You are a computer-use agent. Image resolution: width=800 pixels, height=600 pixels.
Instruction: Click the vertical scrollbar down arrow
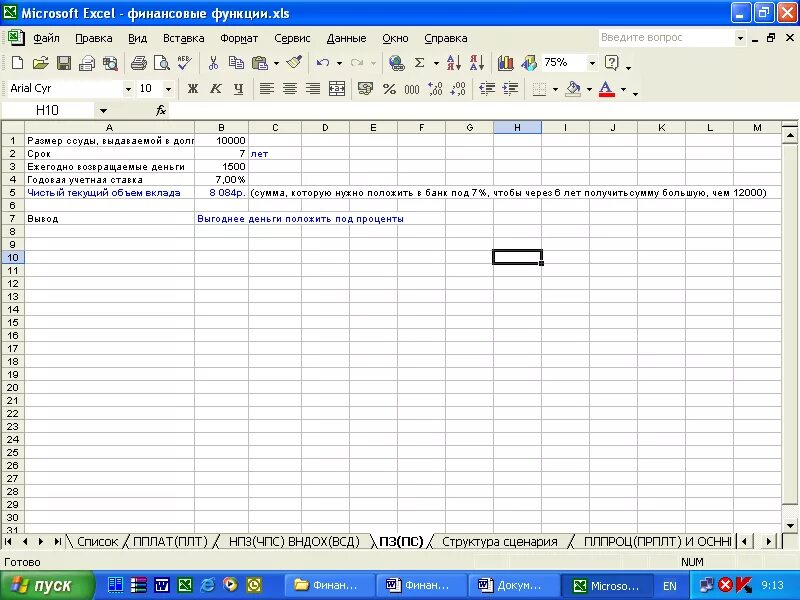tap(790, 526)
